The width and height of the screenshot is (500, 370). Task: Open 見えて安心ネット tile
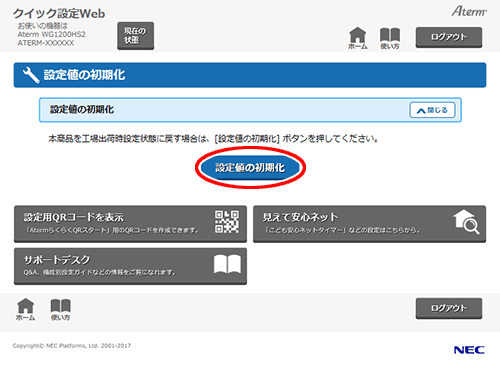(x=369, y=224)
